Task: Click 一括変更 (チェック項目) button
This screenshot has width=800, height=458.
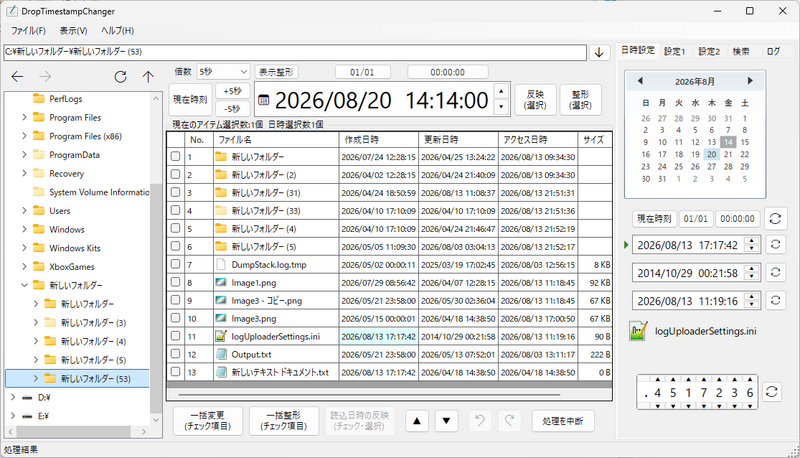Action: pos(208,421)
